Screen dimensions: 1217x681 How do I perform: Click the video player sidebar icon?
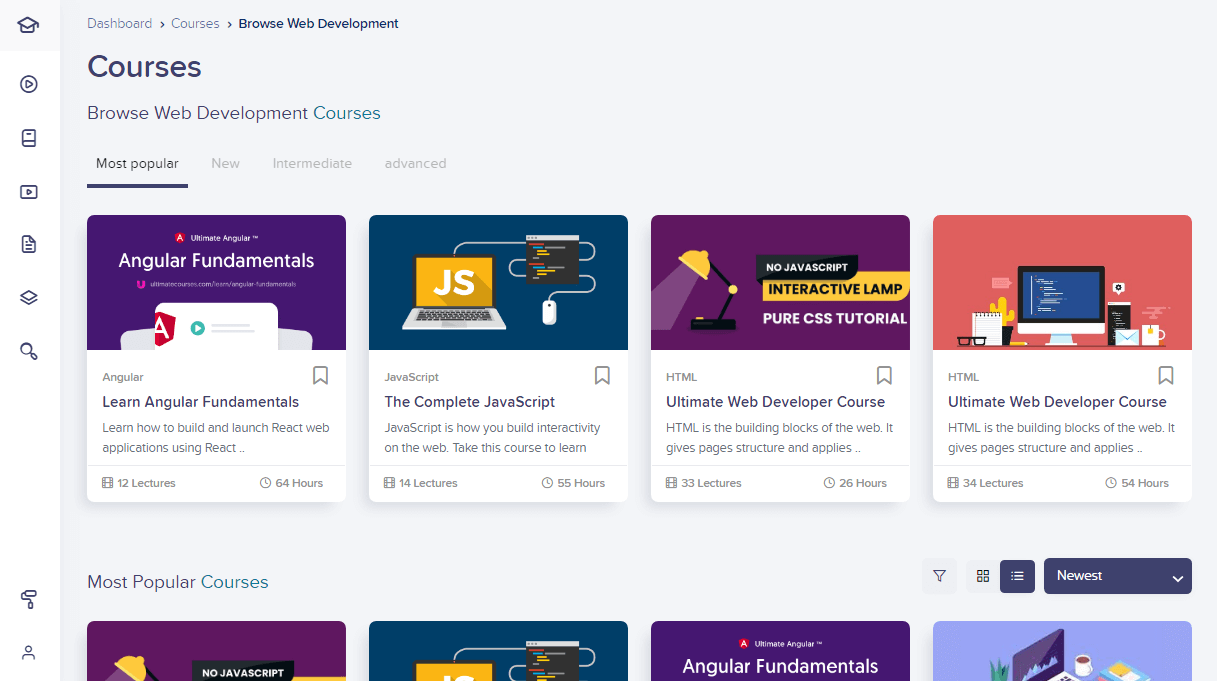click(x=29, y=192)
